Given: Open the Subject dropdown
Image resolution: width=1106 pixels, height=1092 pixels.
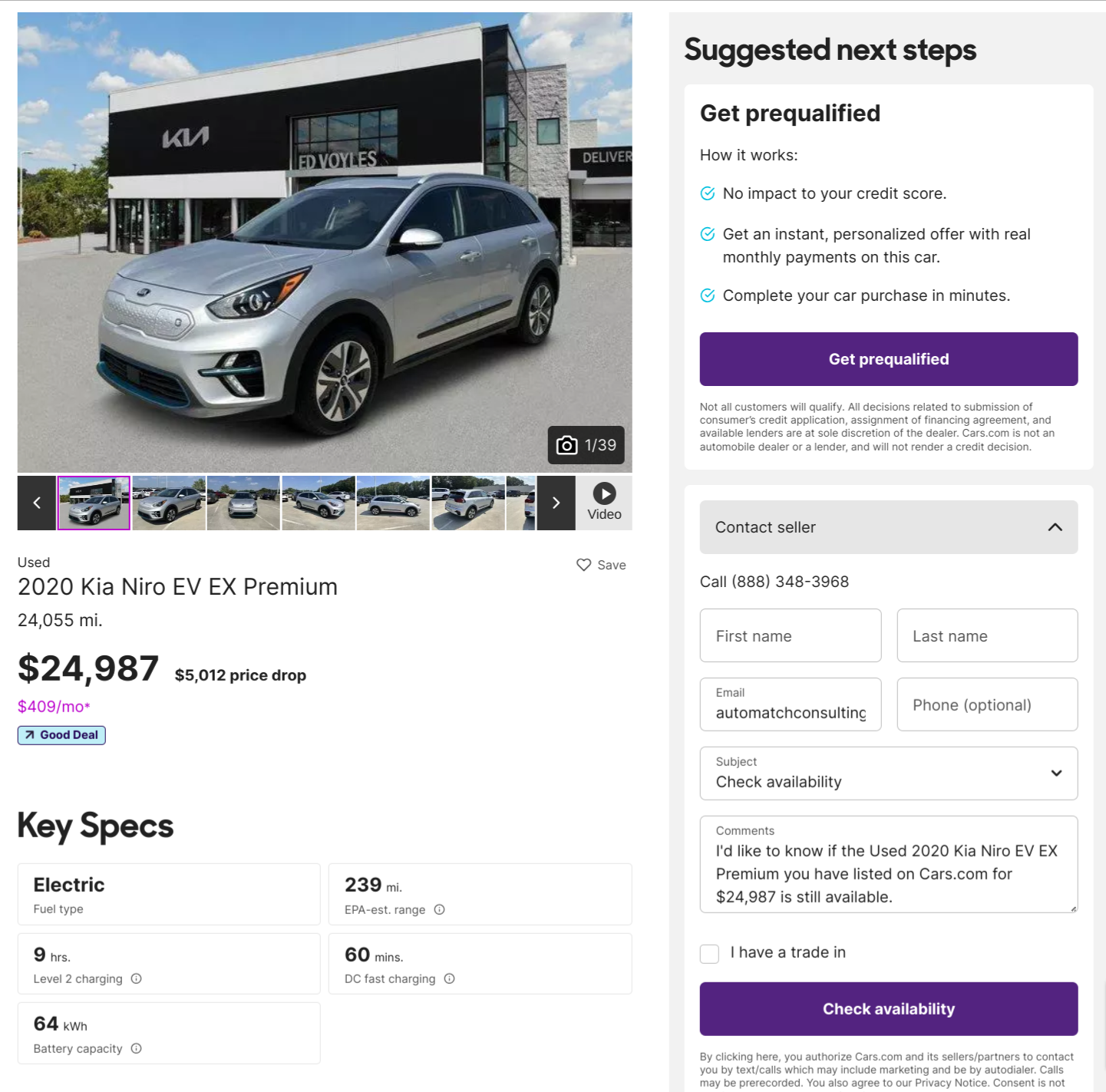Looking at the screenshot, I should click(888, 773).
